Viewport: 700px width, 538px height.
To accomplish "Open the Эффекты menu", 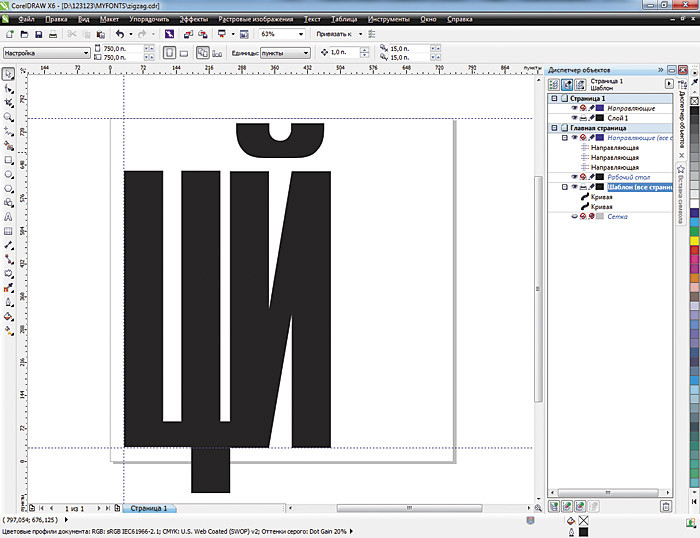I will [x=195, y=19].
